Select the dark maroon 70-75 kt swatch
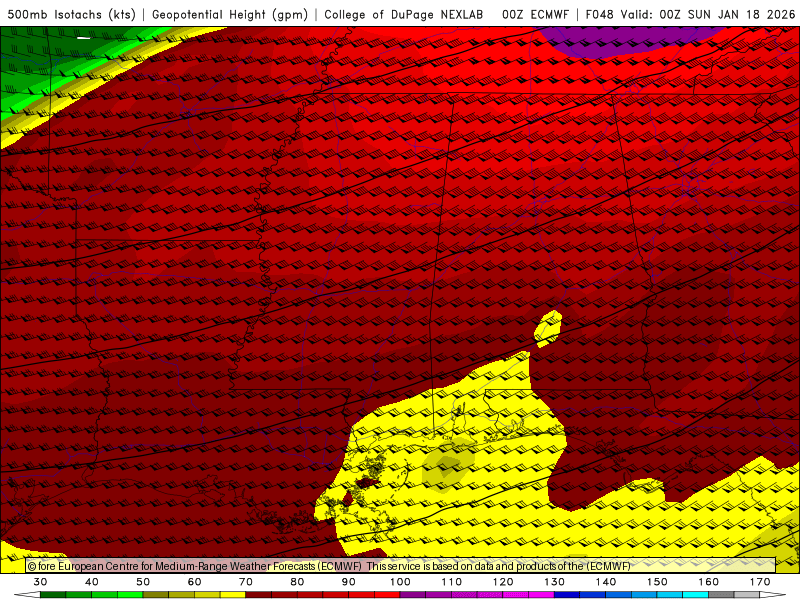The image size is (800, 600). (x=259, y=595)
